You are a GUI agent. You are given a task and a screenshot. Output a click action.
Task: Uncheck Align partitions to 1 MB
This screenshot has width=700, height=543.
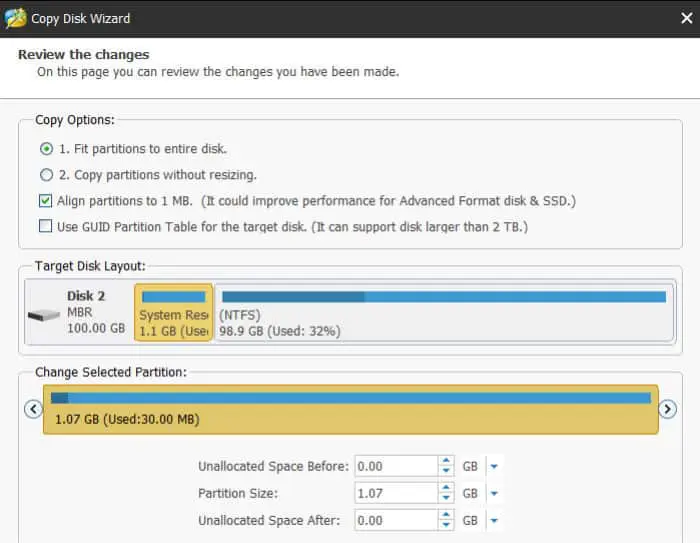[46, 201]
